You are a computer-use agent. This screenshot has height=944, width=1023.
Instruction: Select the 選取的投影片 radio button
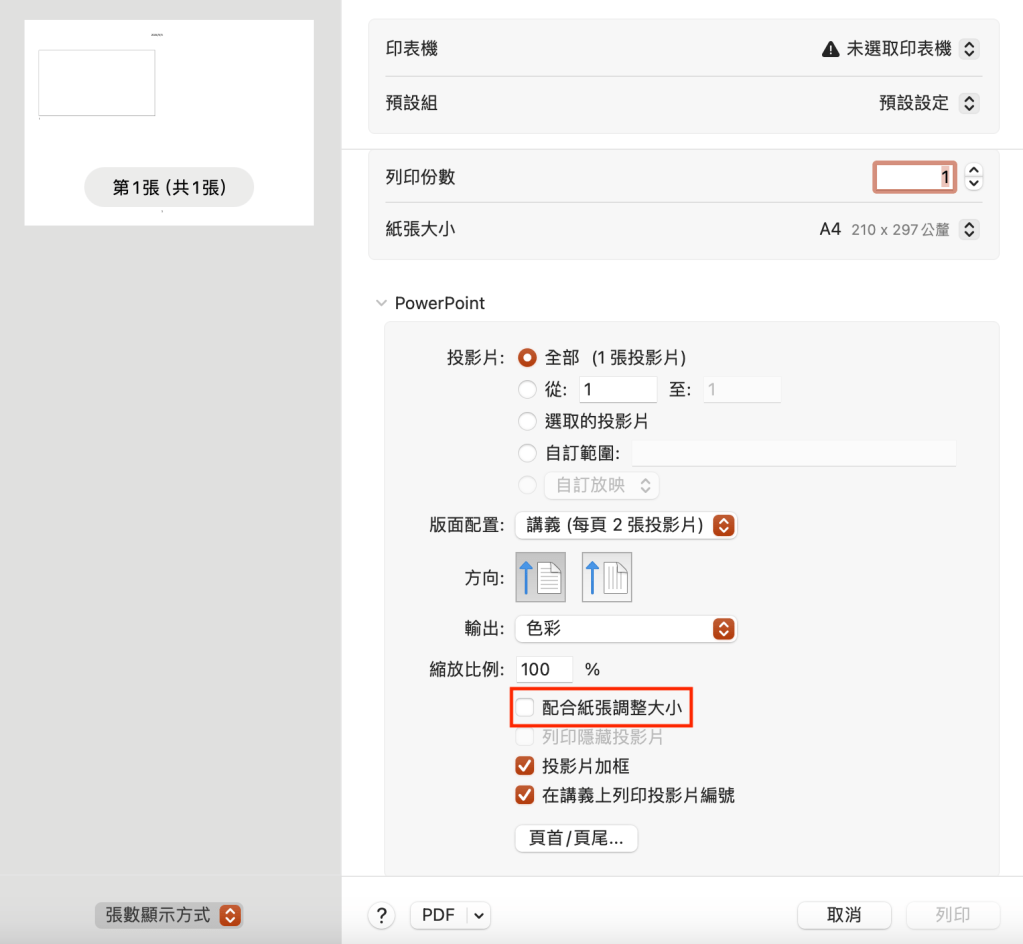click(528, 422)
